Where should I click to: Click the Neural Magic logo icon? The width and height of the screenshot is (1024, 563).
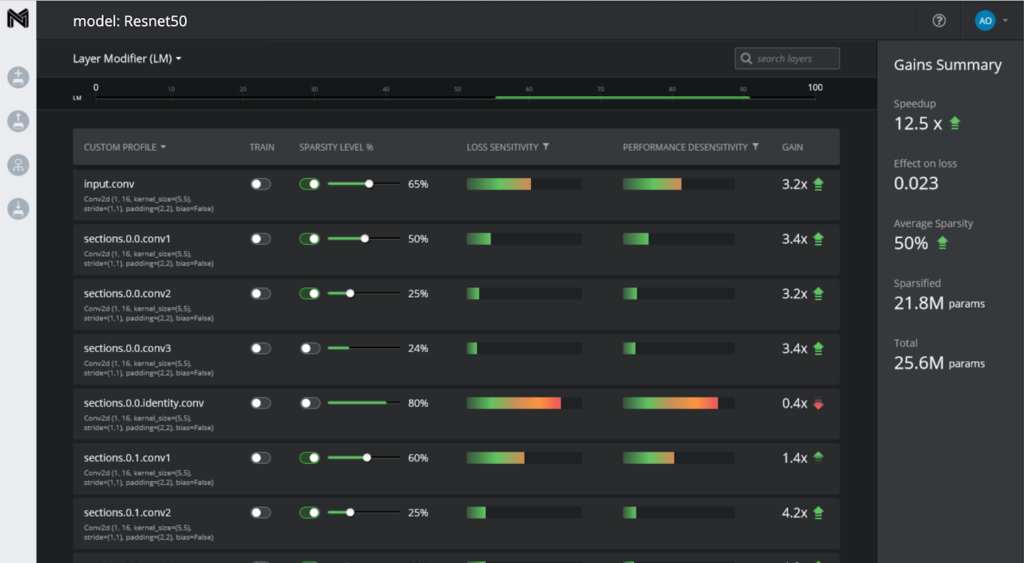tap(18, 18)
